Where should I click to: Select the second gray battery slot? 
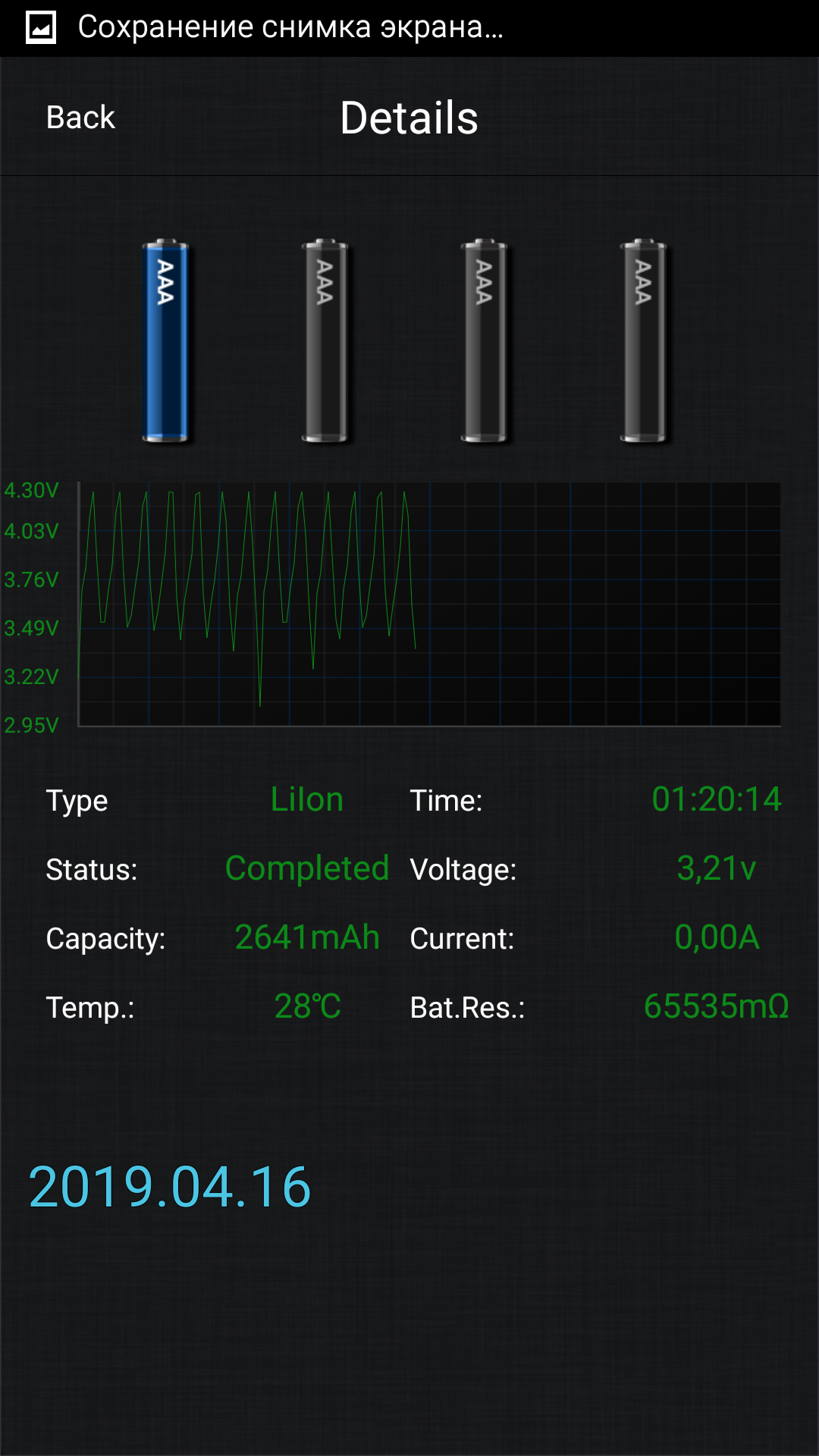[325, 340]
